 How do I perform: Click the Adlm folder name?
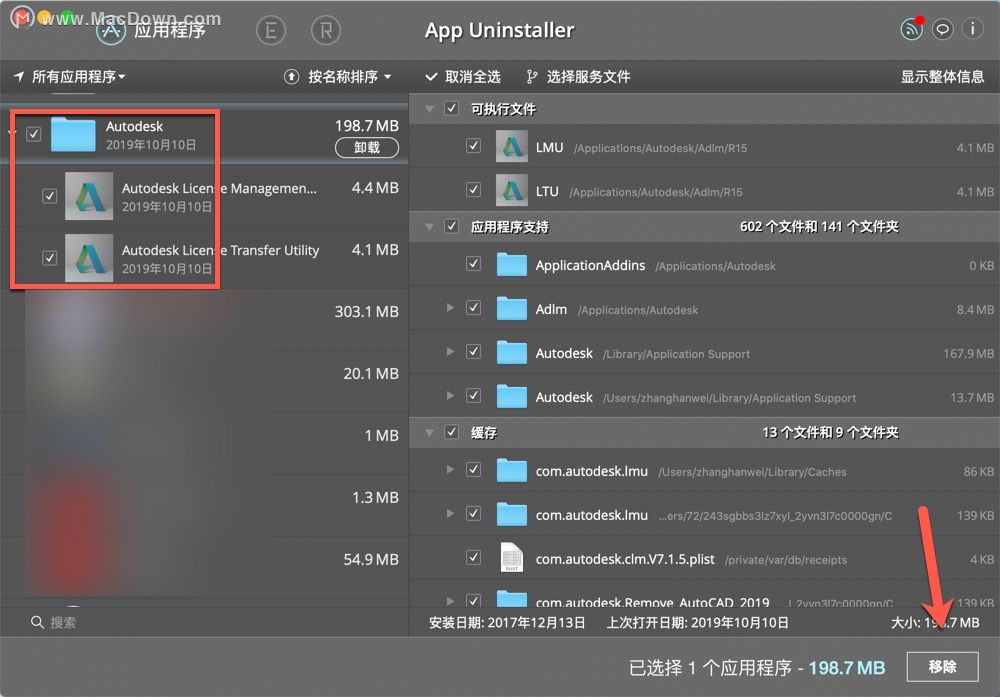[551, 309]
